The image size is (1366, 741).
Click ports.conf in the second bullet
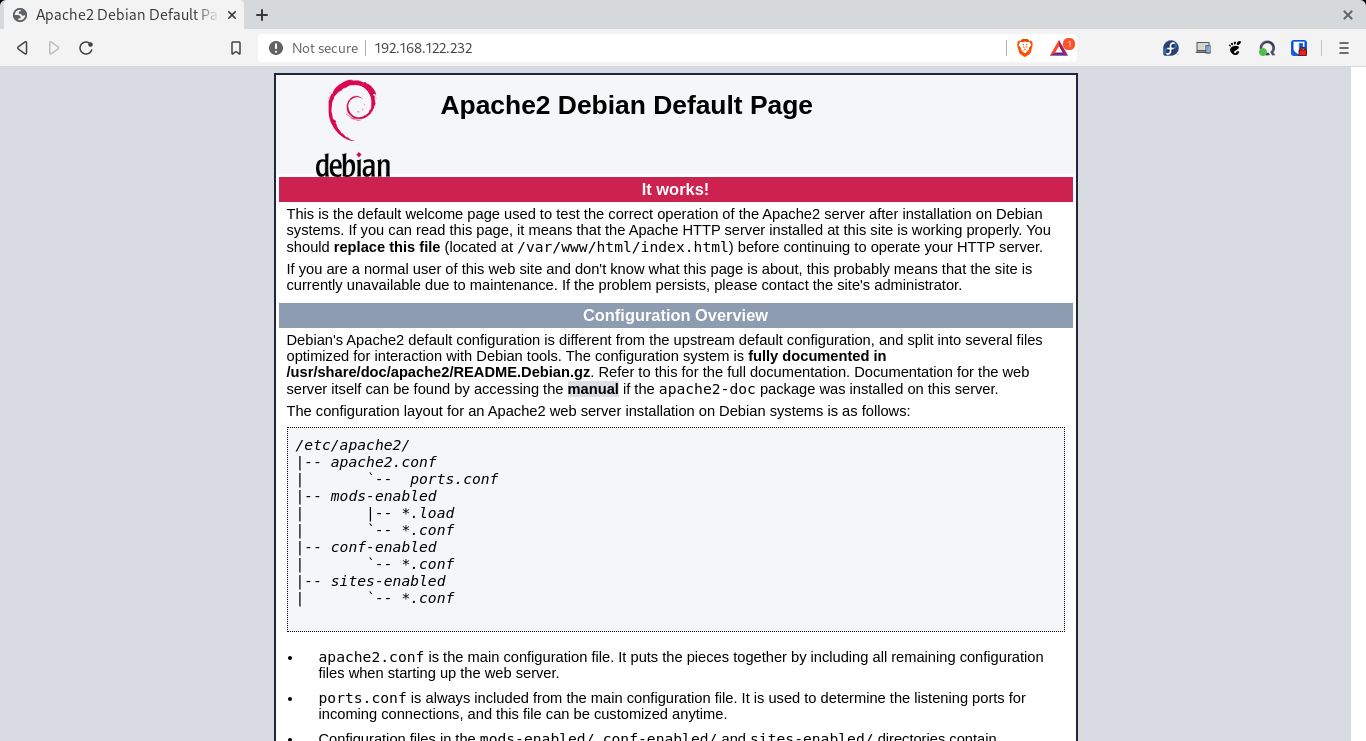click(x=362, y=698)
